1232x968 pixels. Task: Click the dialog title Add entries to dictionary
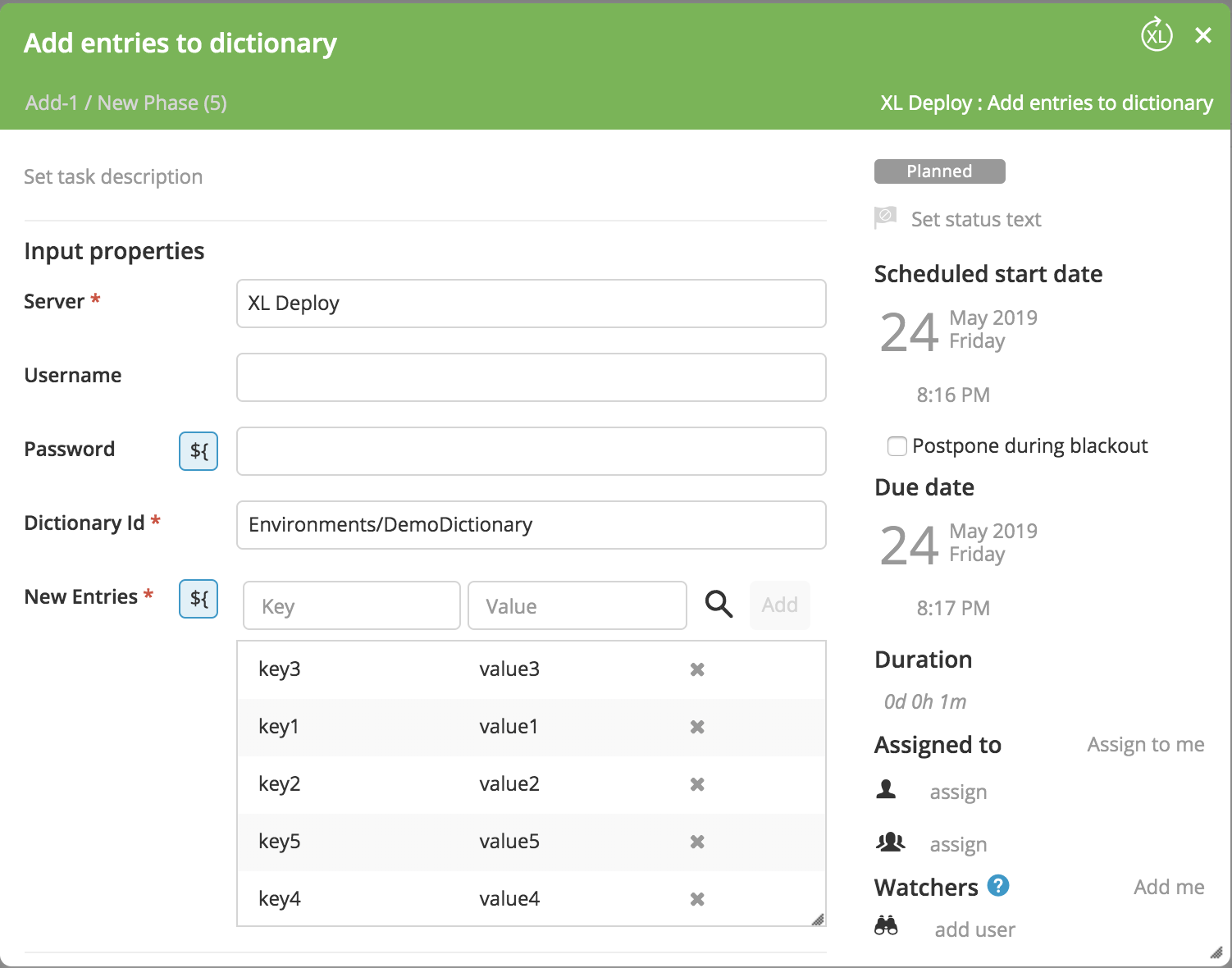tap(180, 43)
